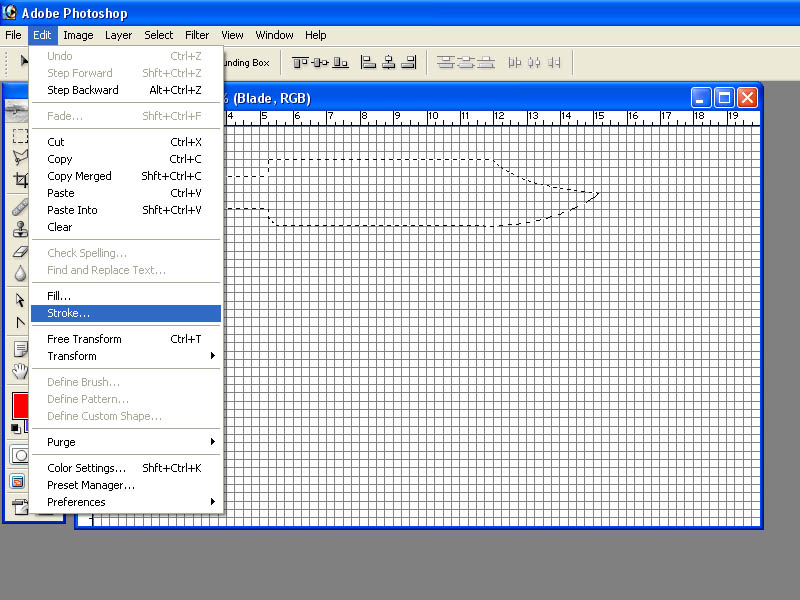The image size is (800, 600).
Task: Select the Polygonal Lasso tool
Action: coord(20,157)
